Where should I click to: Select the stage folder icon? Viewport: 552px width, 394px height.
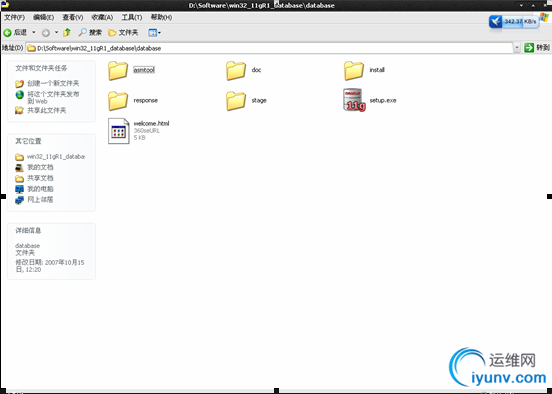(236, 101)
